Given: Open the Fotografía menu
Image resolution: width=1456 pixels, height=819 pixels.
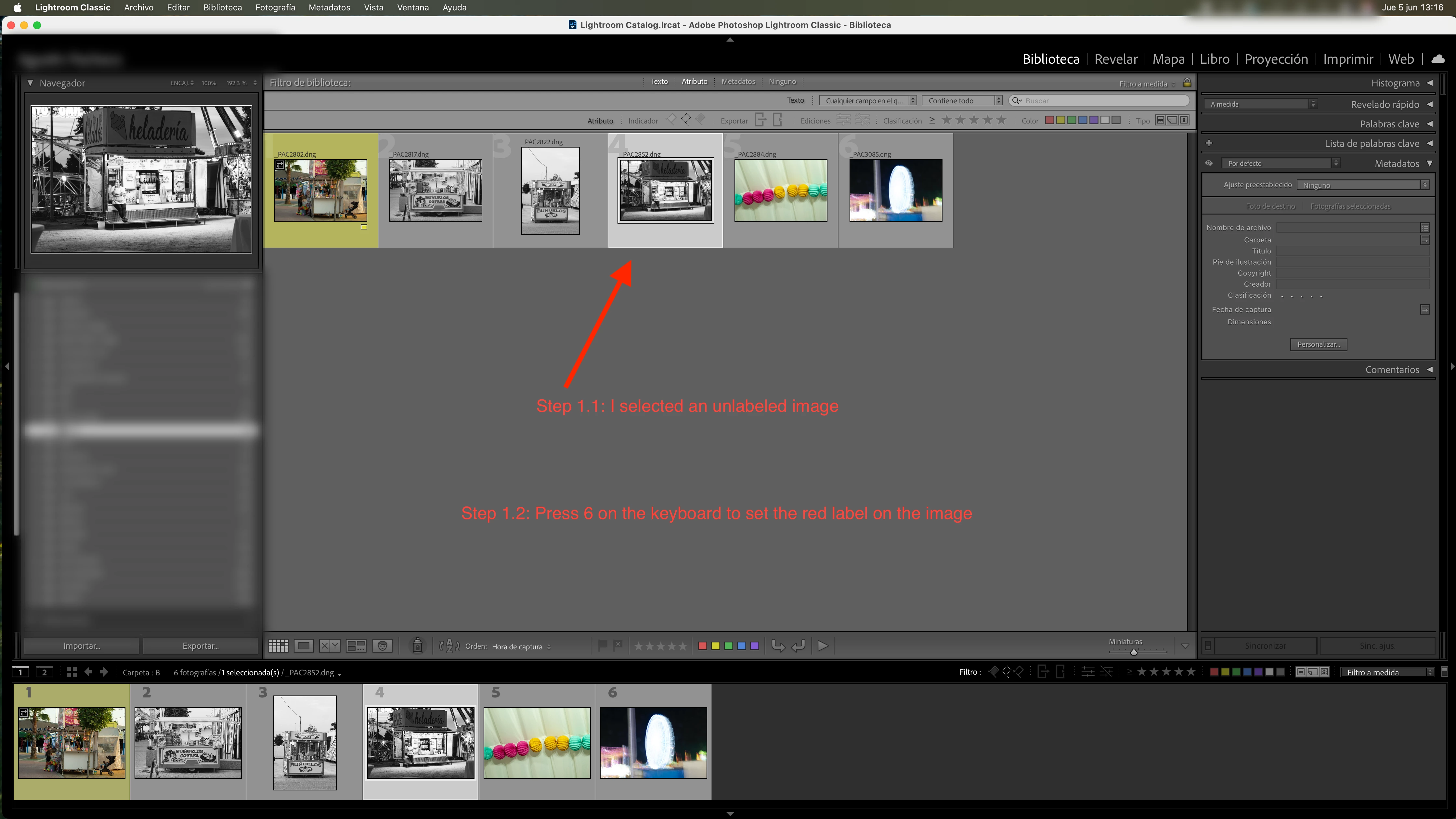Looking at the screenshot, I should click(275, 7).
